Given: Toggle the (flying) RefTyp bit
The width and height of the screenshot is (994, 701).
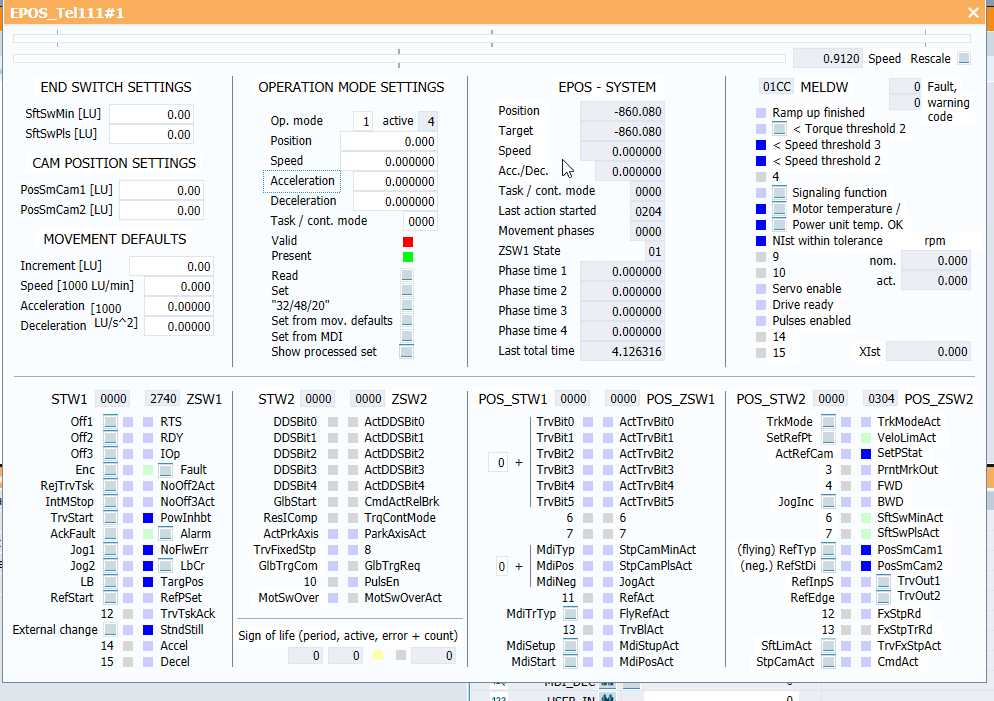Looking at the screenshot, I should pos(828,550).
